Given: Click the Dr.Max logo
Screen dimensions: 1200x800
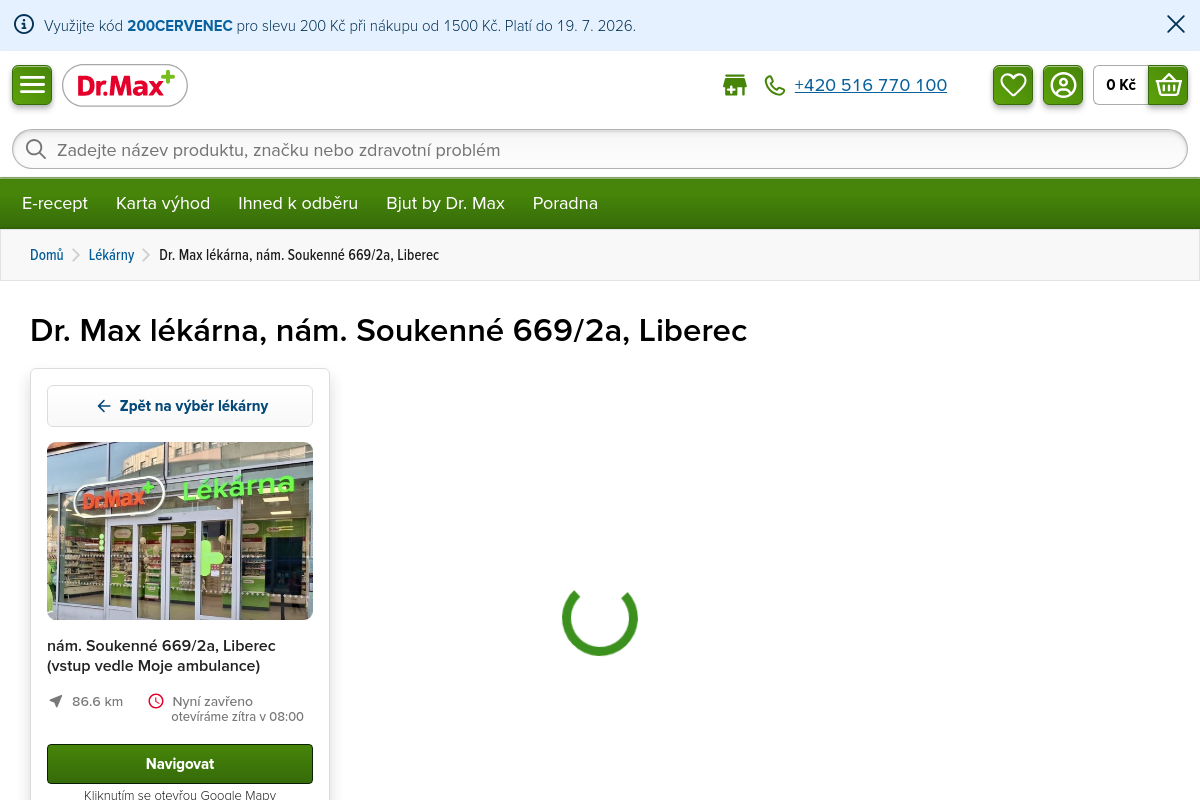Looking at the screenshot, I should pos(125,85).
